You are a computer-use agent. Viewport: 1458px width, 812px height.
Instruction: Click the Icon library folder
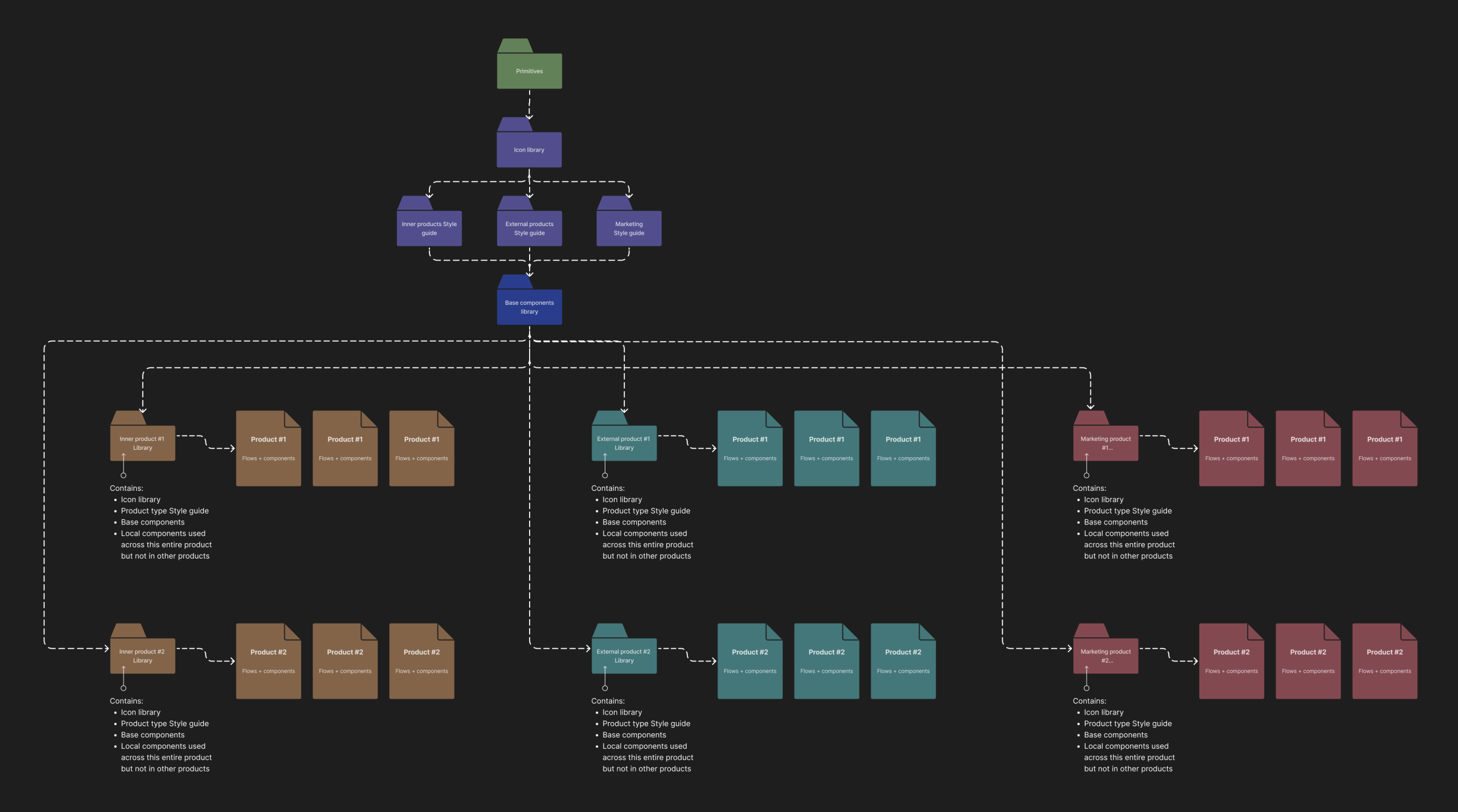(x=529, y=150)
